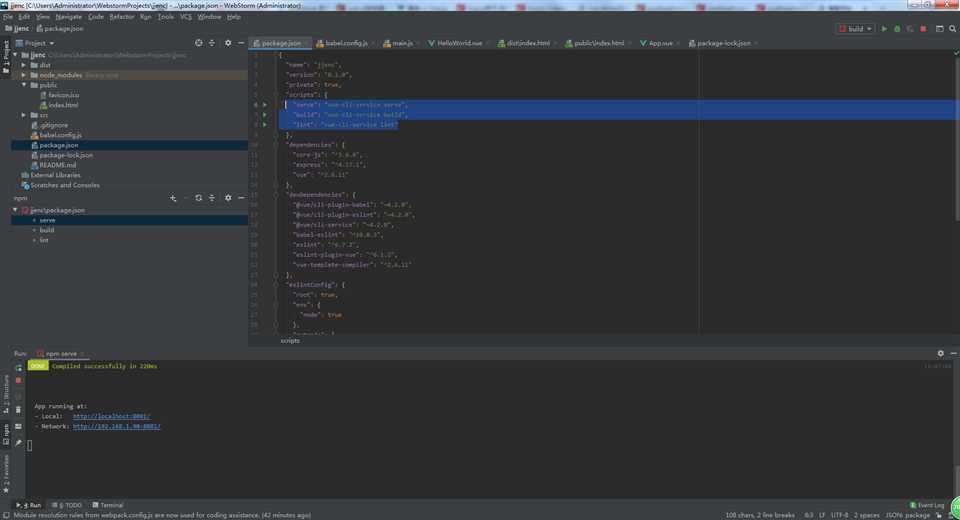Collapse all in the npm panel
Screen dimensions: 960x520
[x=212, y=198]
